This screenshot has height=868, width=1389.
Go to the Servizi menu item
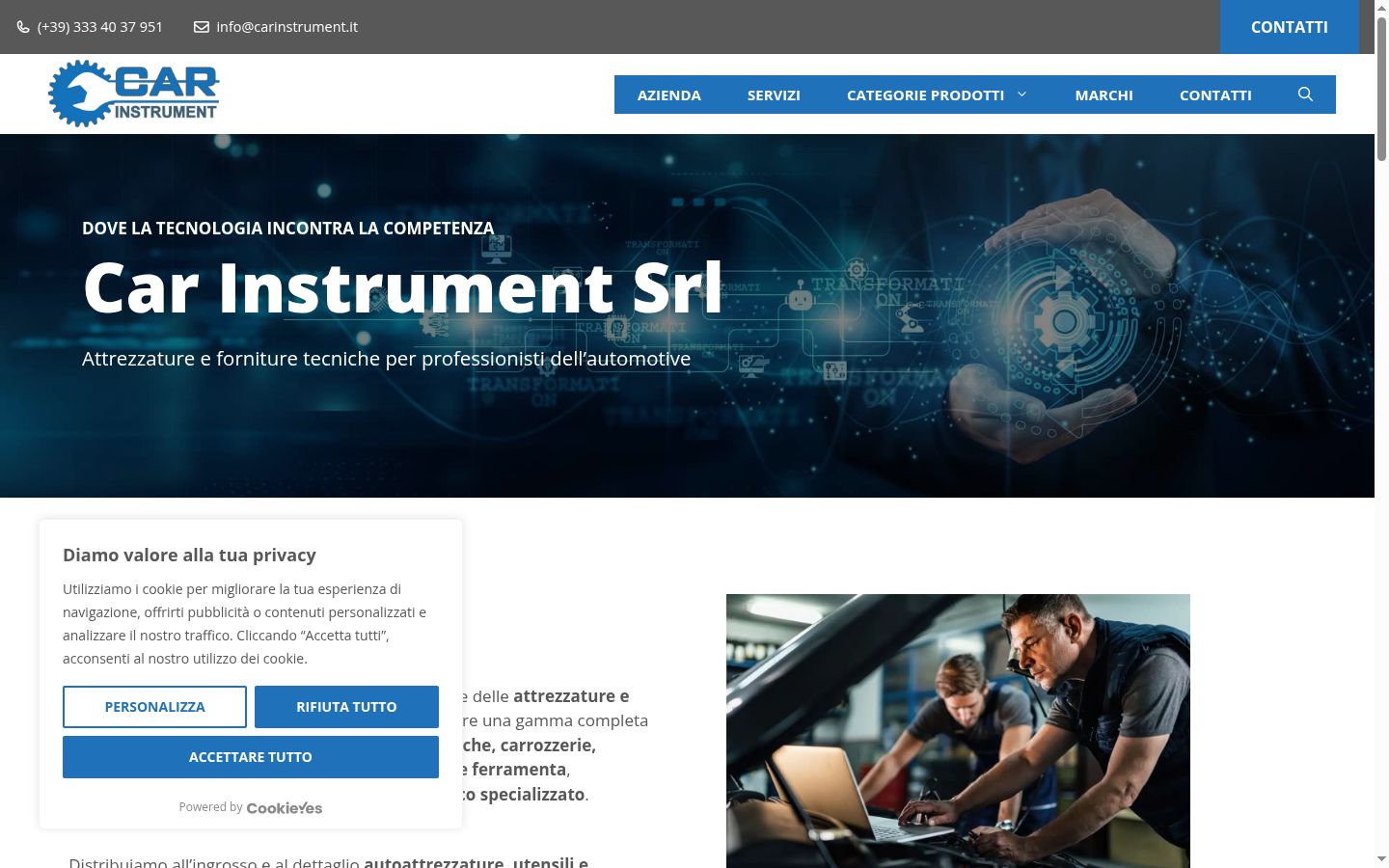pos(774,95)
